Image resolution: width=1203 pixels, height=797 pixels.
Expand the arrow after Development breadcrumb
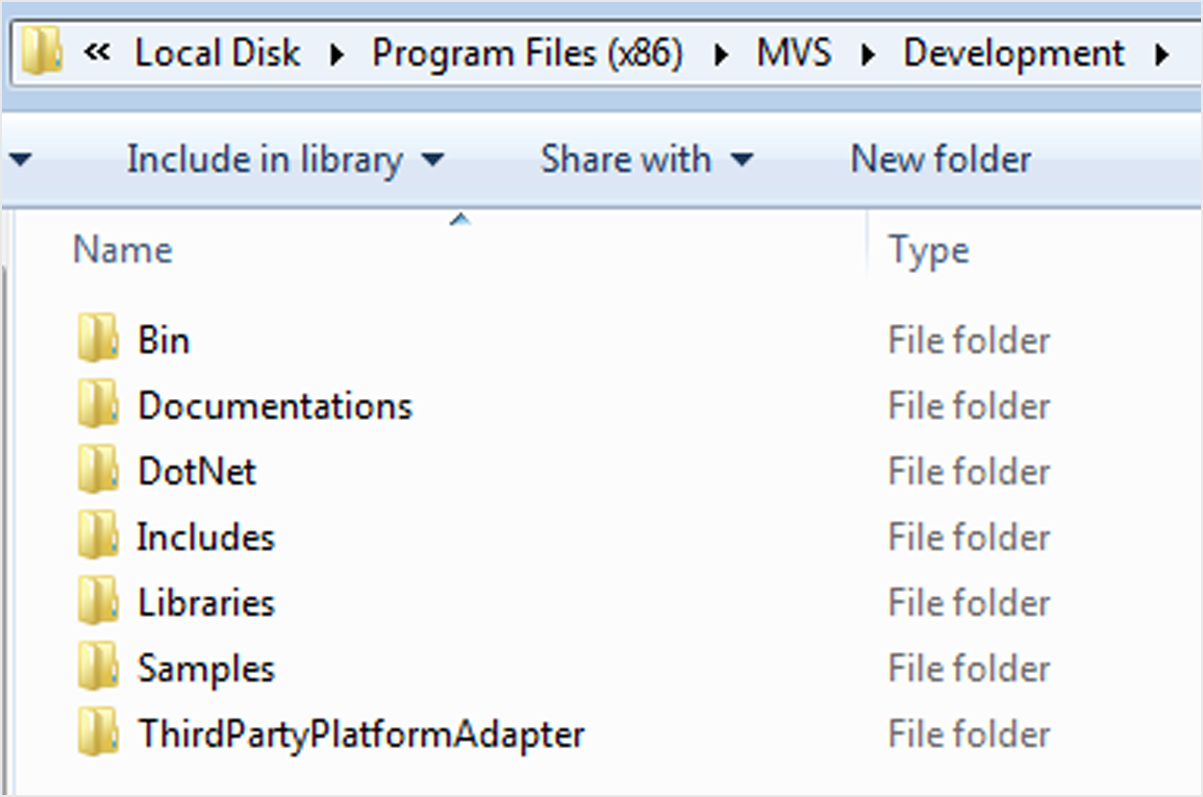point(1161,54)
